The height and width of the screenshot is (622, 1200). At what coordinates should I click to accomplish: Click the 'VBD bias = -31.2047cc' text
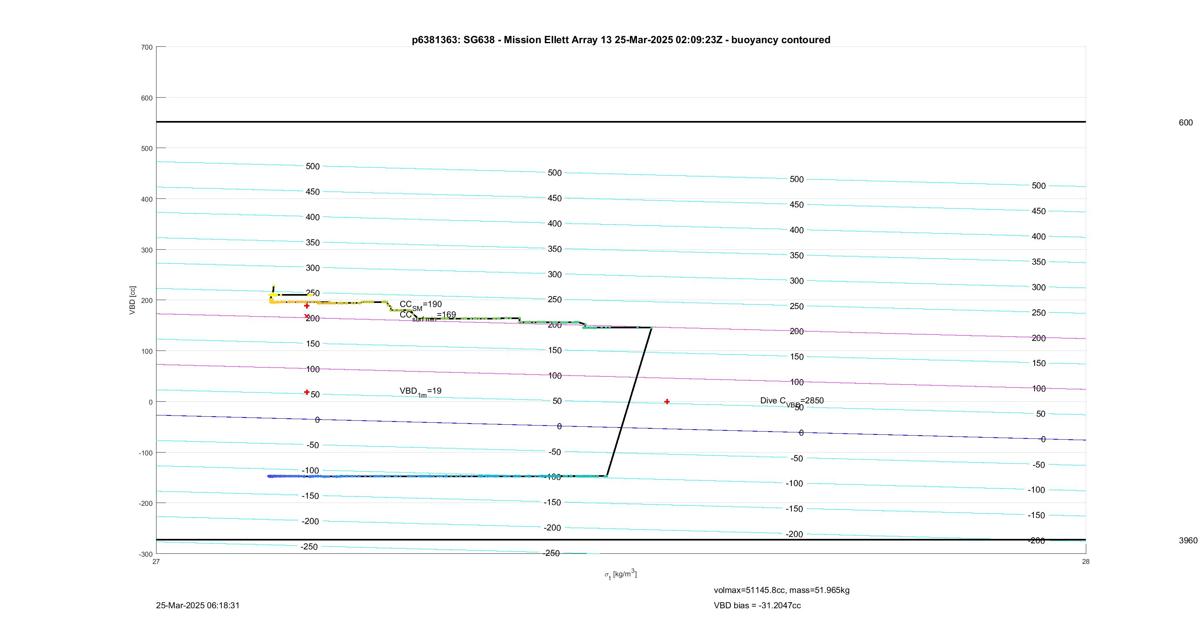click(757, 605)
